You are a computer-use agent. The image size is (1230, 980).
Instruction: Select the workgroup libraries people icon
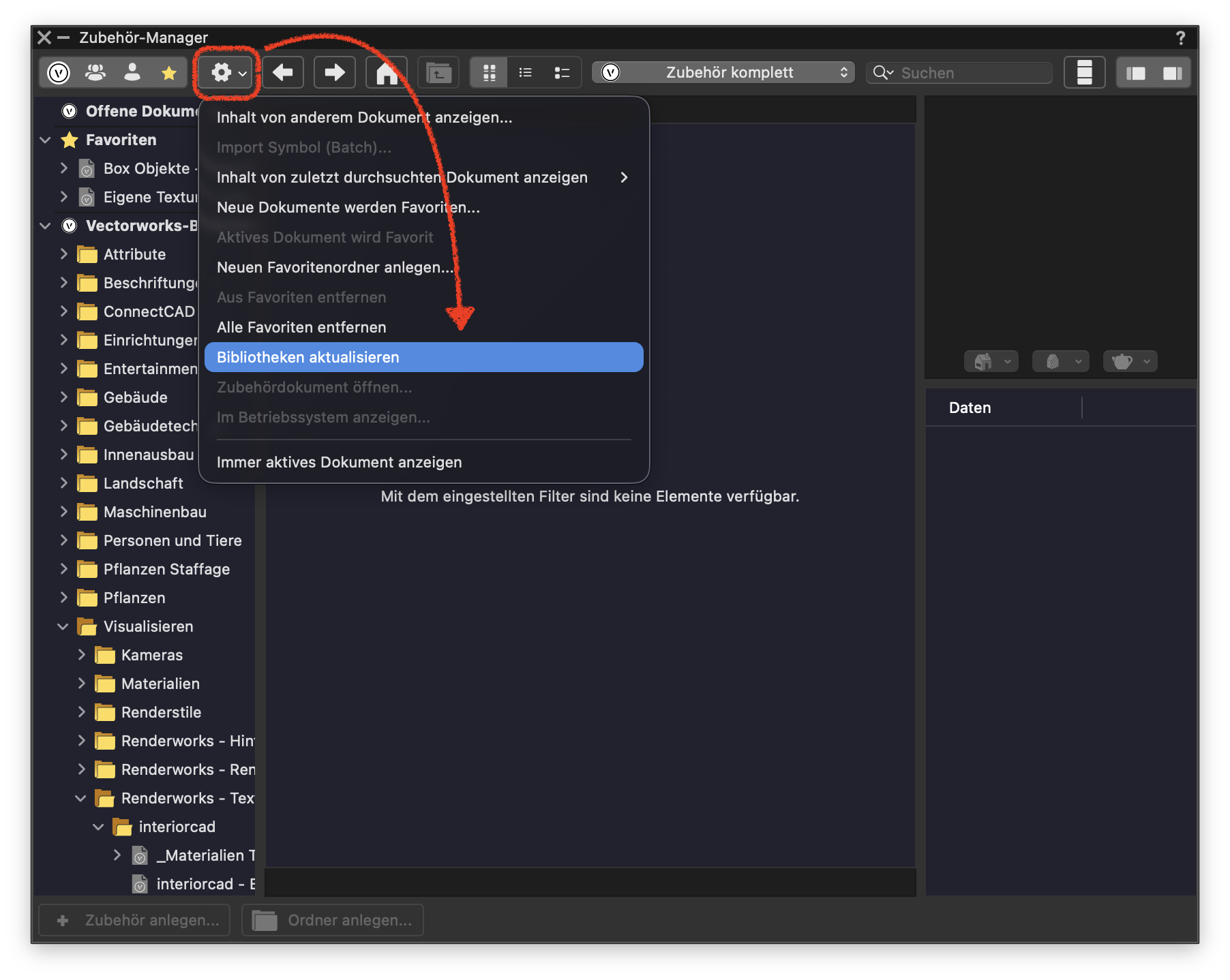click(95, 72)
